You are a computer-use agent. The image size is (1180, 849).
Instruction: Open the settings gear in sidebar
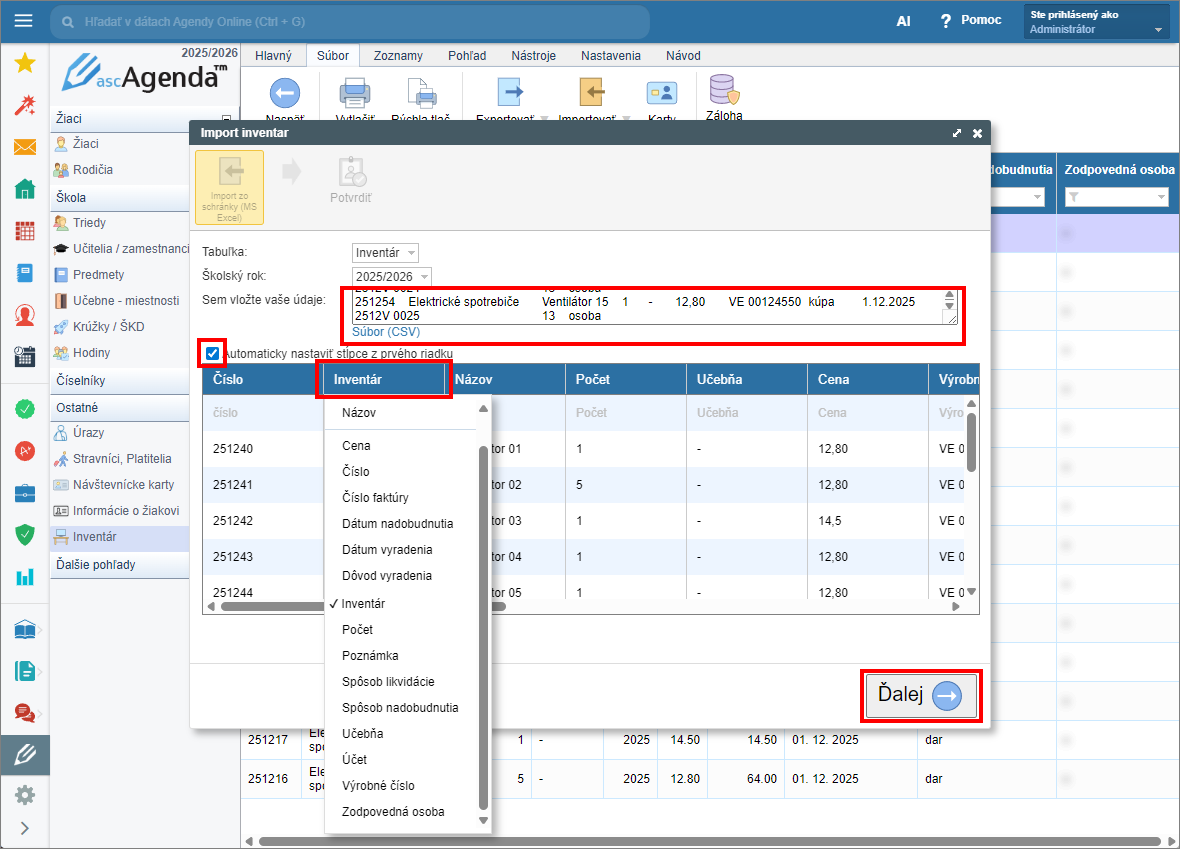click(24, 795)
